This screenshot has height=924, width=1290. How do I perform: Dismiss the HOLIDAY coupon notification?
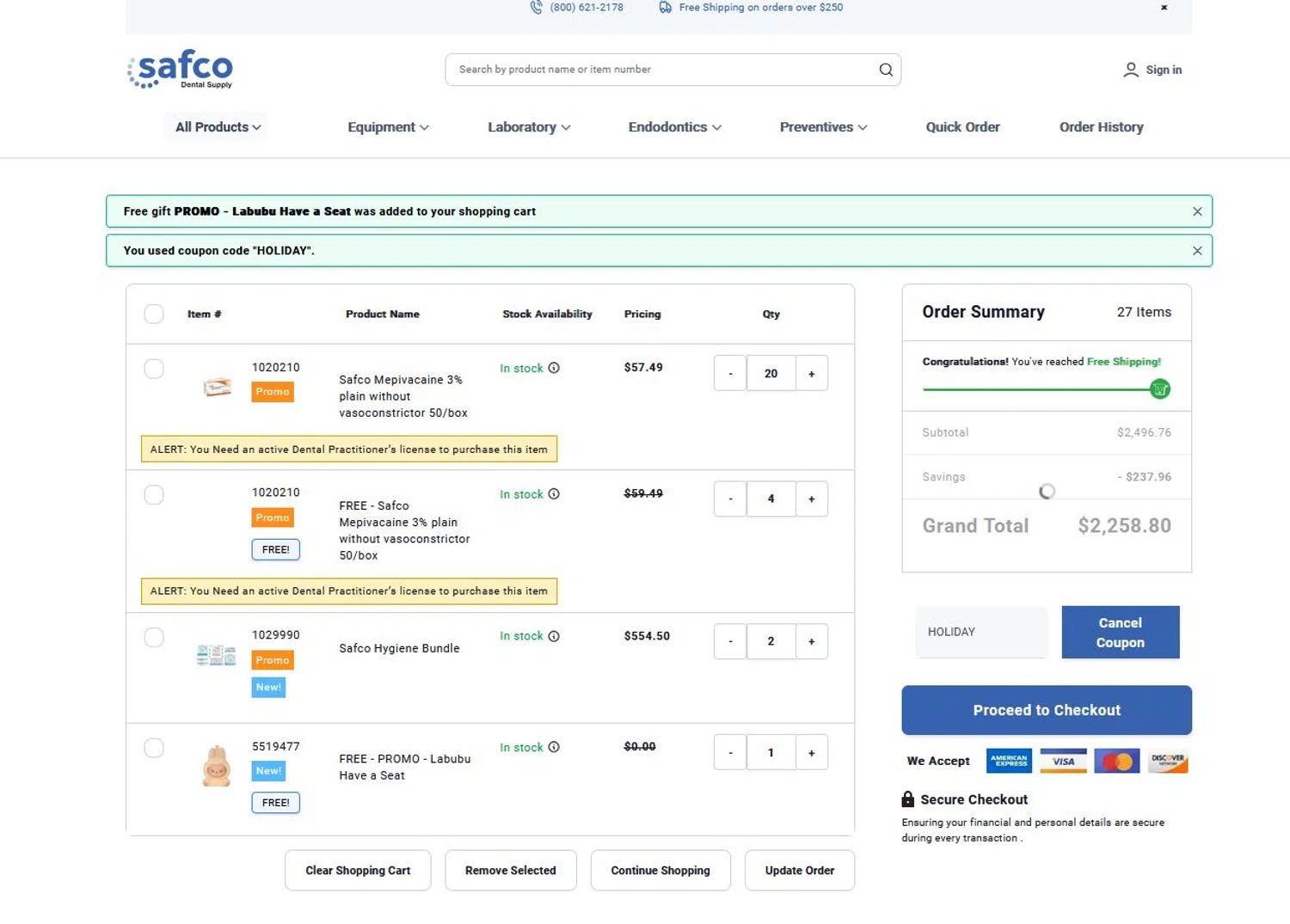[1197, 251]
